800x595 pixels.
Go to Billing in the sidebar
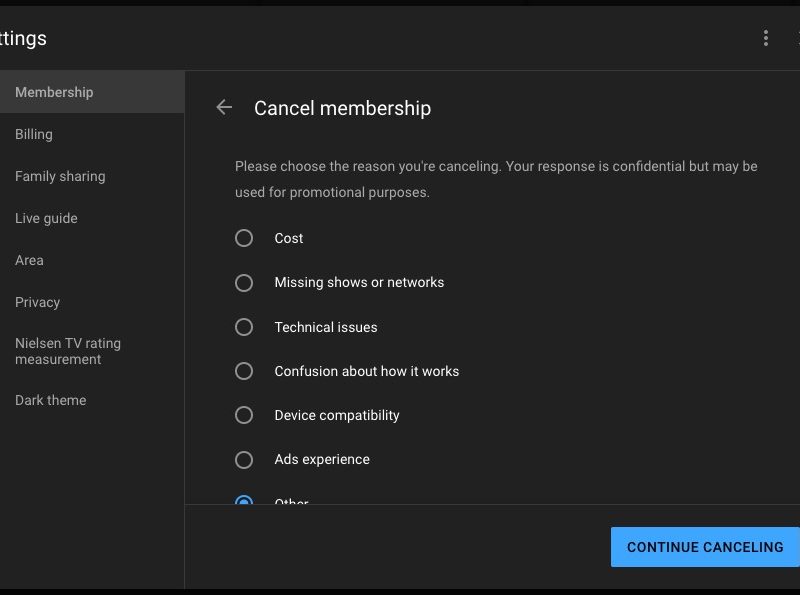[34, 134]
